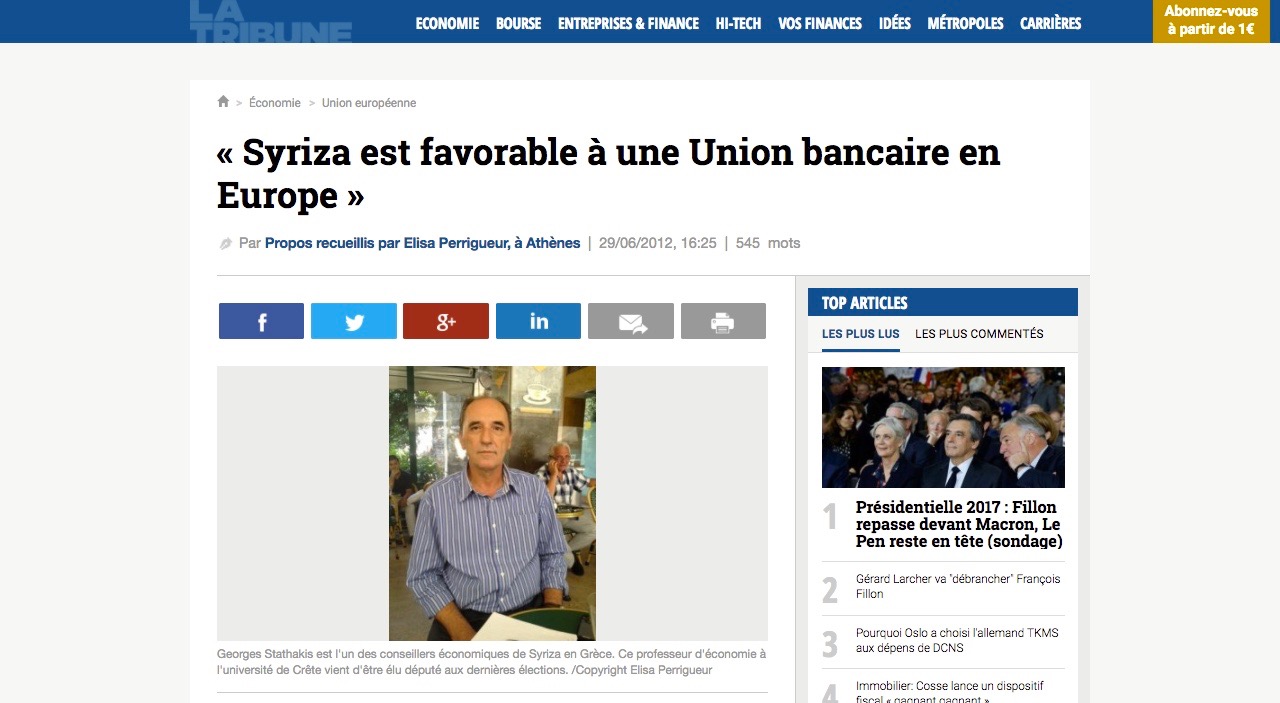This screenshot has width=1280, height=703.
Task: Switch to LES PLUS COMMENTÉS tab
Action: pyautogui.click(x=979, y=334)
